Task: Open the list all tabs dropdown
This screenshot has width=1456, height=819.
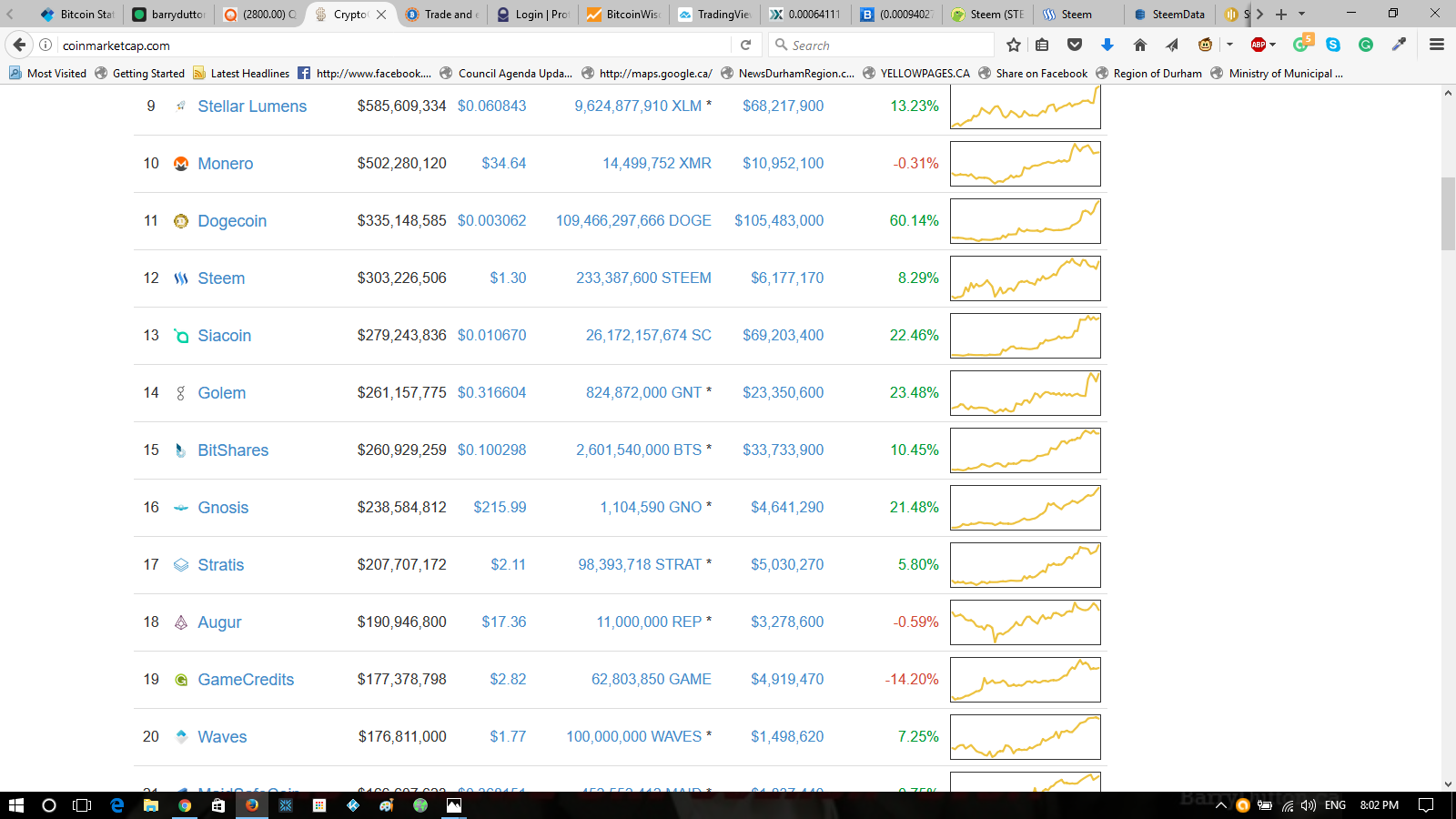Action: click(1301, 14)
